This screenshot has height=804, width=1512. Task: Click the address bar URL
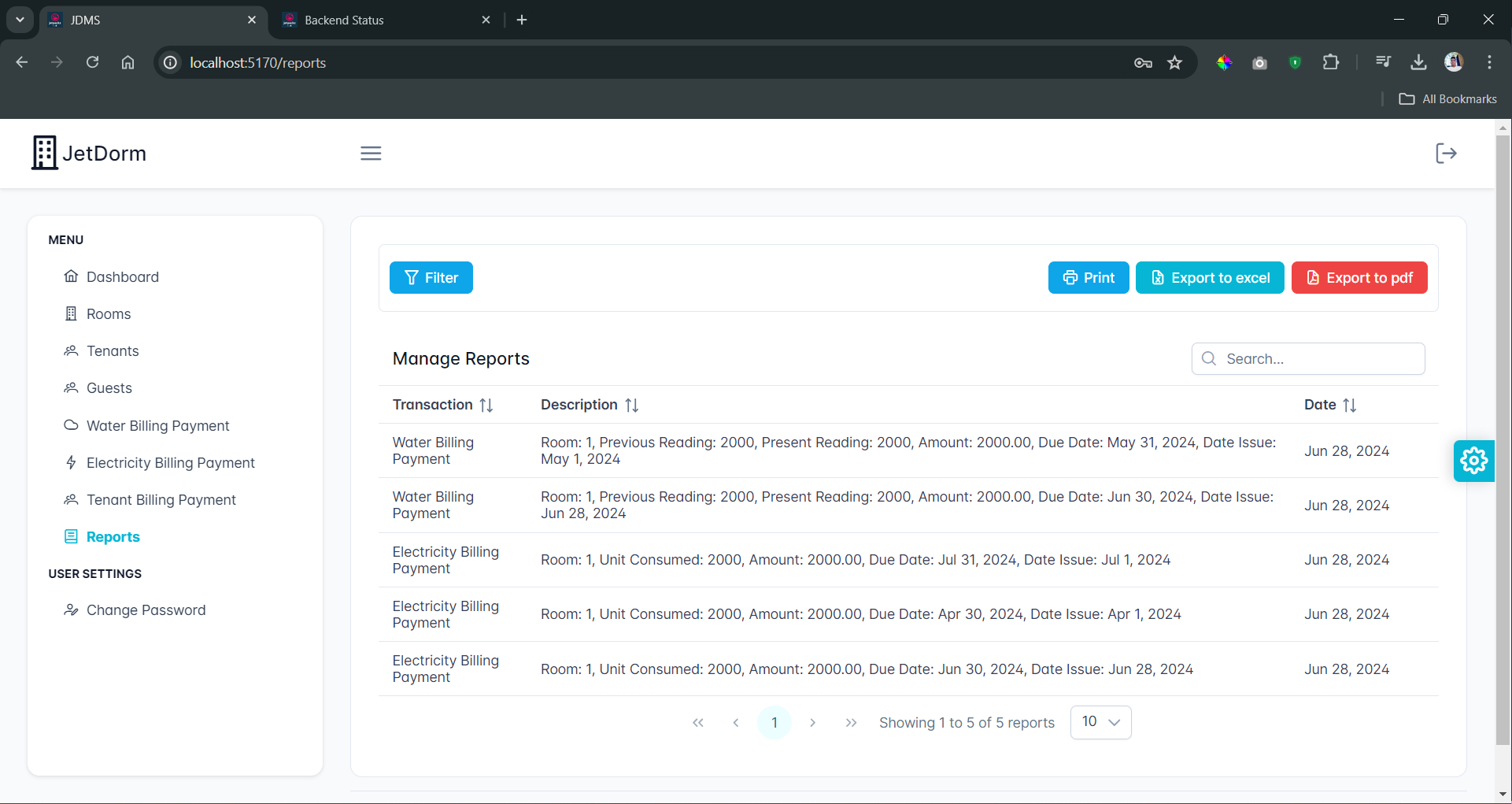[258, 63]
